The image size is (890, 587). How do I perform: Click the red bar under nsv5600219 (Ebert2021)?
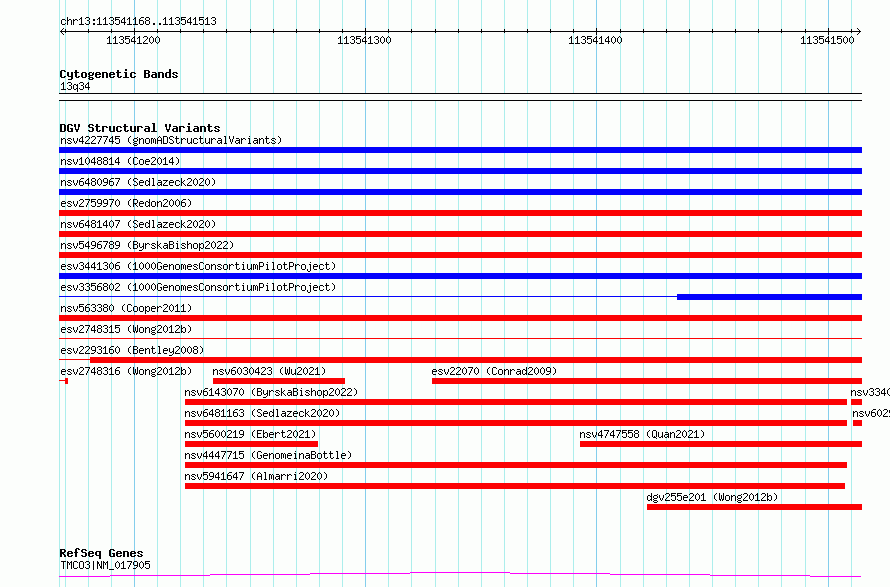pos(251,444)
